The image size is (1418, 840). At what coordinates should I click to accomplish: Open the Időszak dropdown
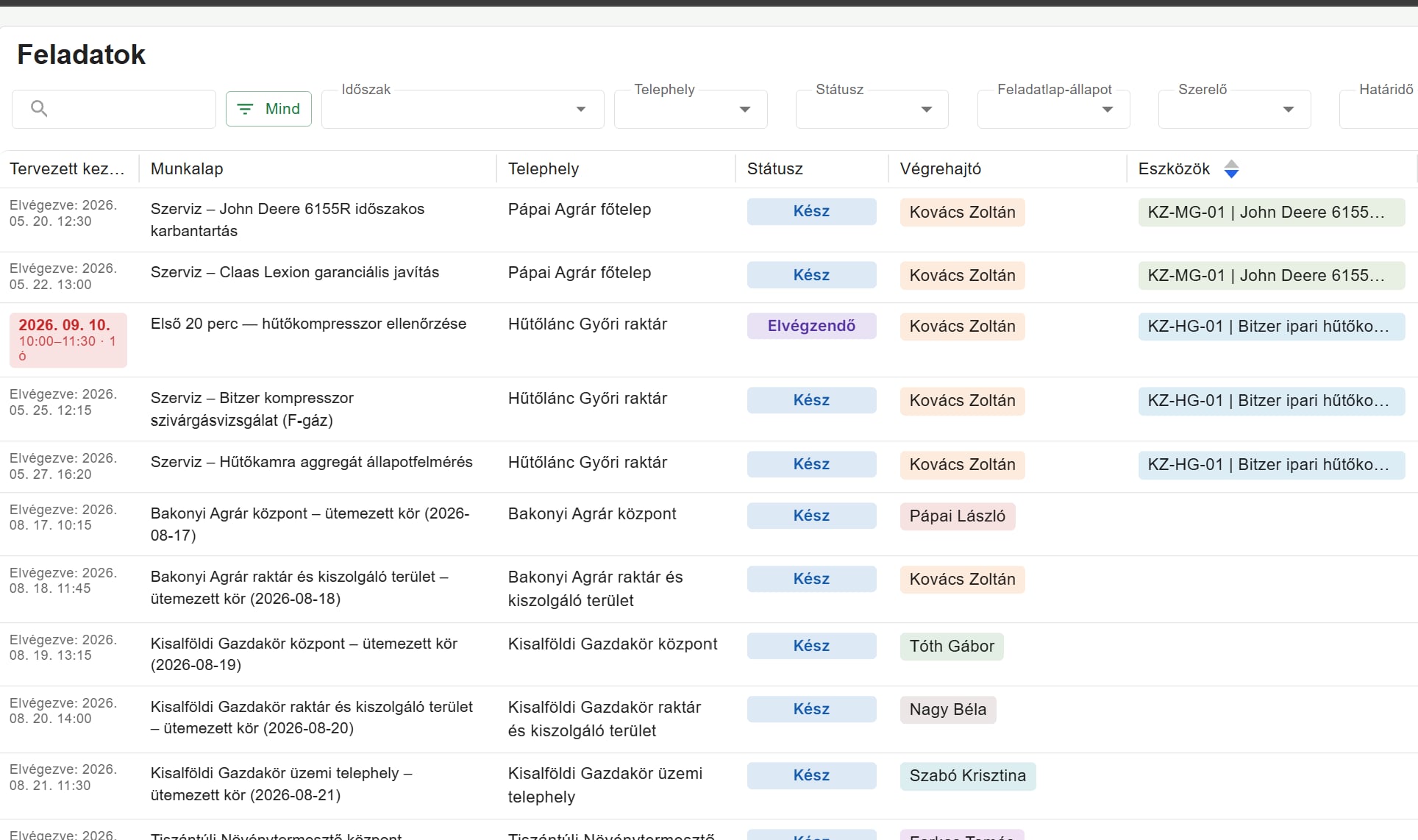(463, 109)
